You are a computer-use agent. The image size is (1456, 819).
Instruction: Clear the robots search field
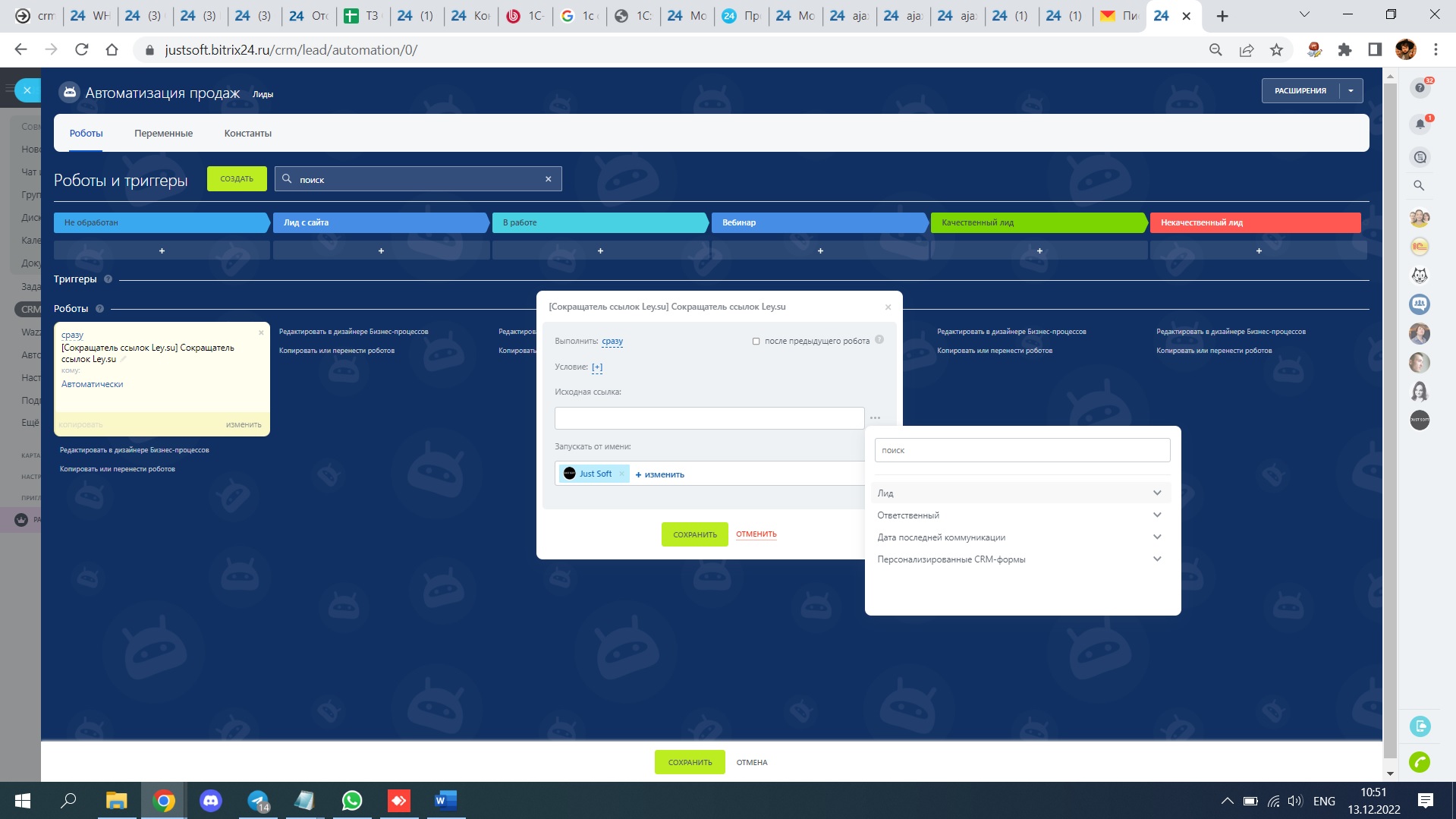tap(548, 179)
